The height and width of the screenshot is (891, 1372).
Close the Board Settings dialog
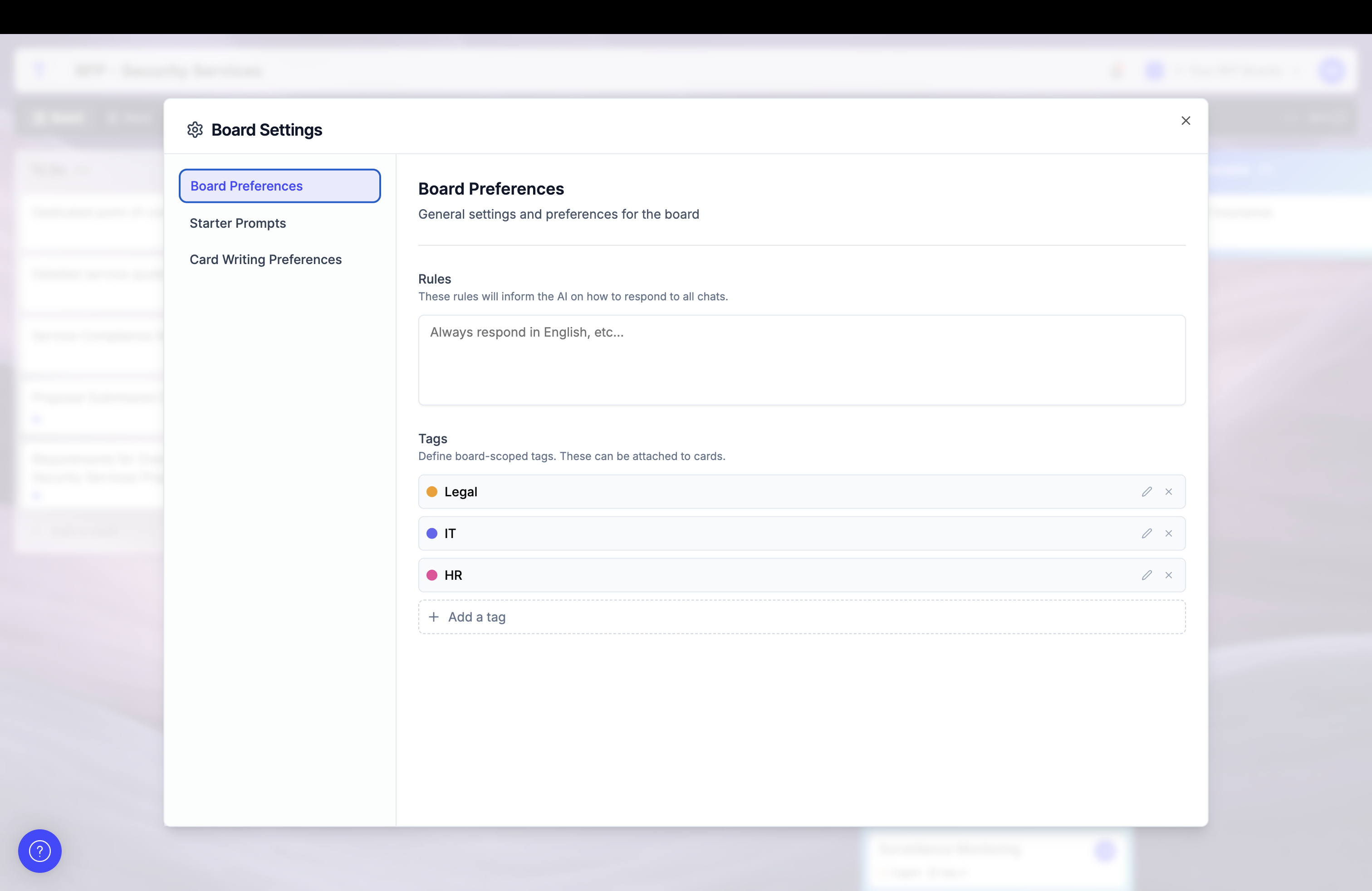[1186, 121]
